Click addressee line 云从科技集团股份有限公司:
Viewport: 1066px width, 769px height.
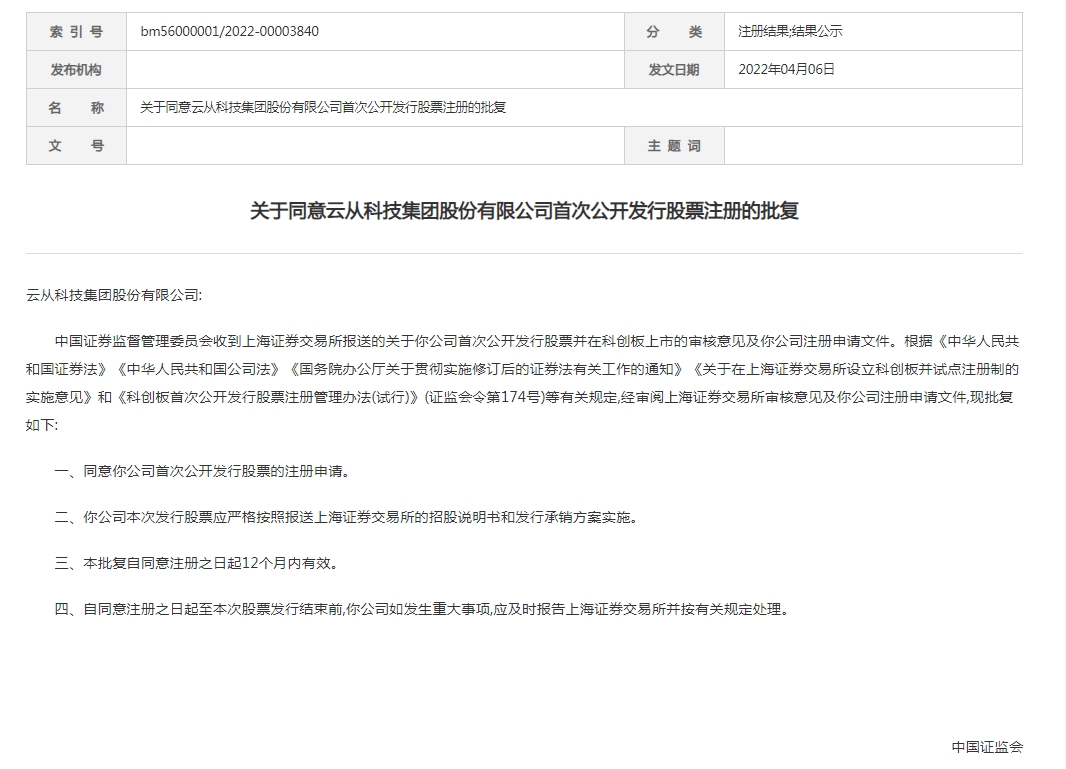[114, 295]
